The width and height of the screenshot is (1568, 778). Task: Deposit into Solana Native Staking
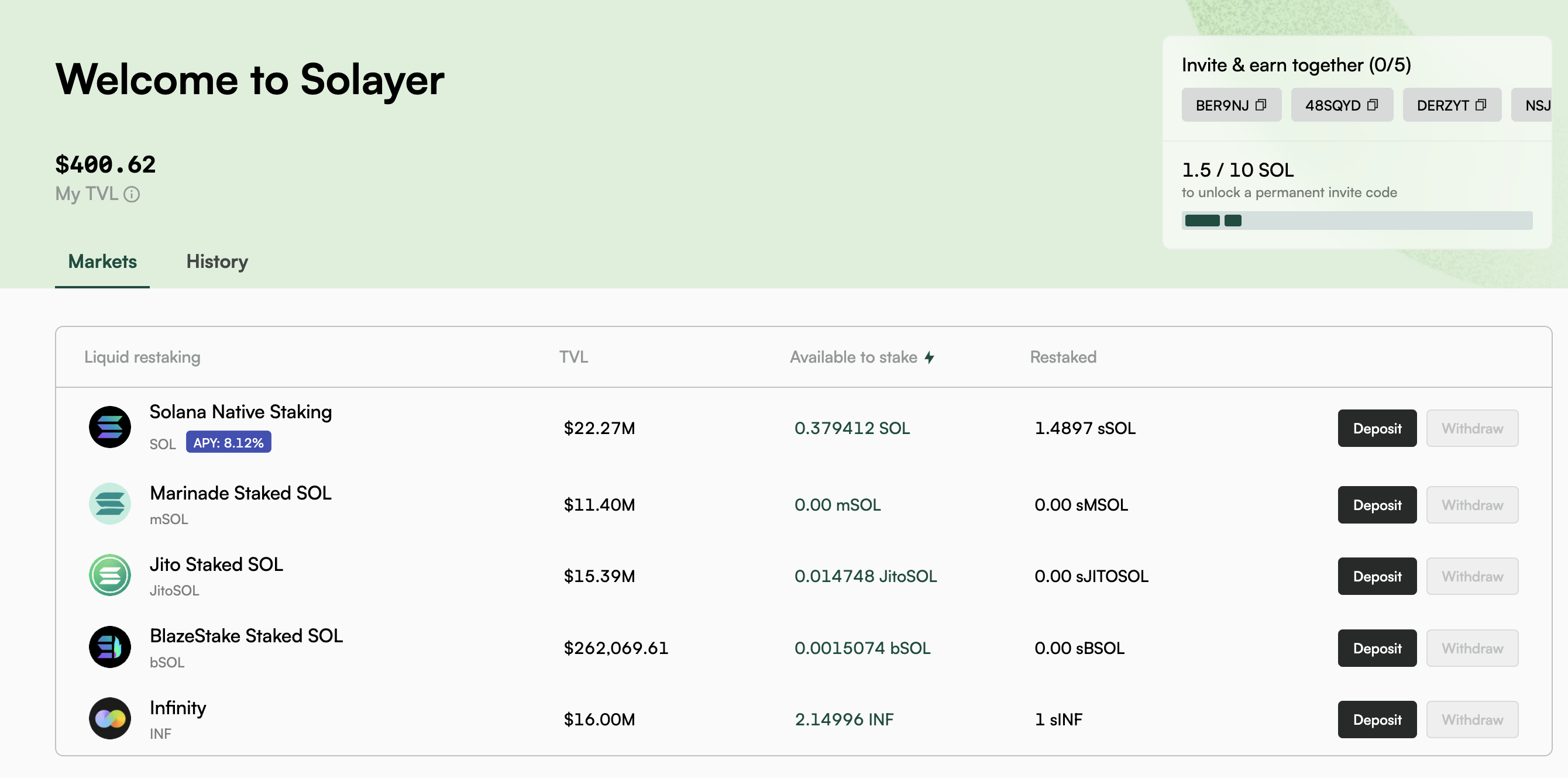[x=1376, y=428]
